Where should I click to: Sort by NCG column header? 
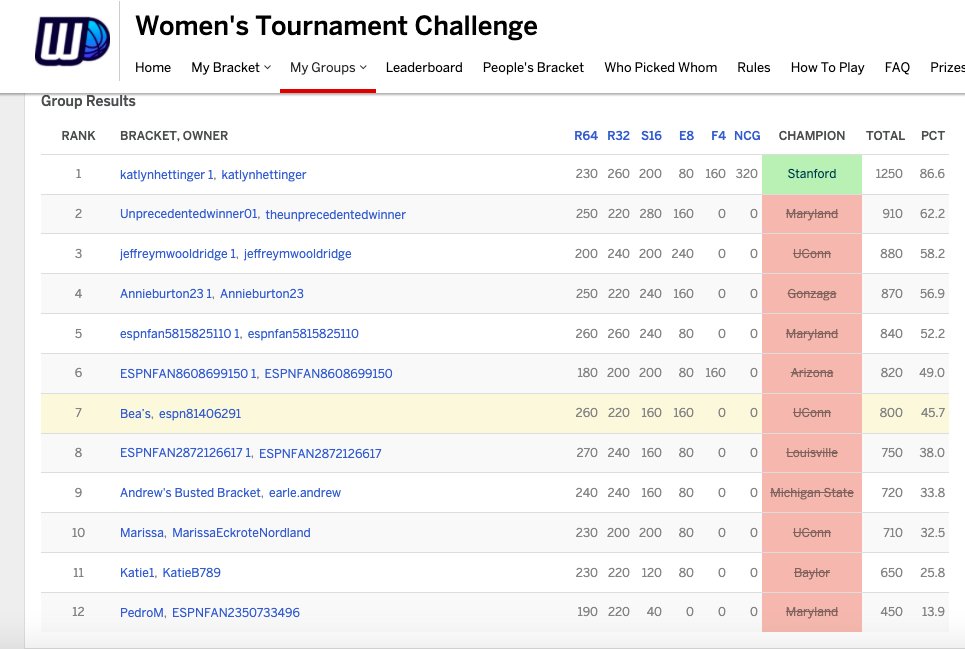[x=747, y=136]
